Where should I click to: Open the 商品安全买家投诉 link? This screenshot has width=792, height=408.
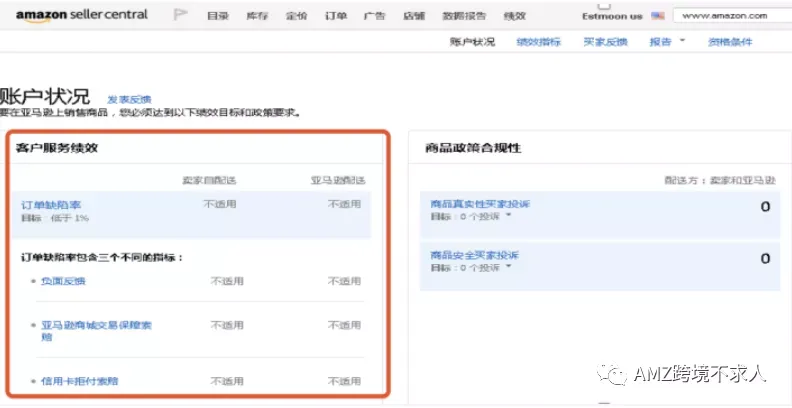[x=475, y=256]
